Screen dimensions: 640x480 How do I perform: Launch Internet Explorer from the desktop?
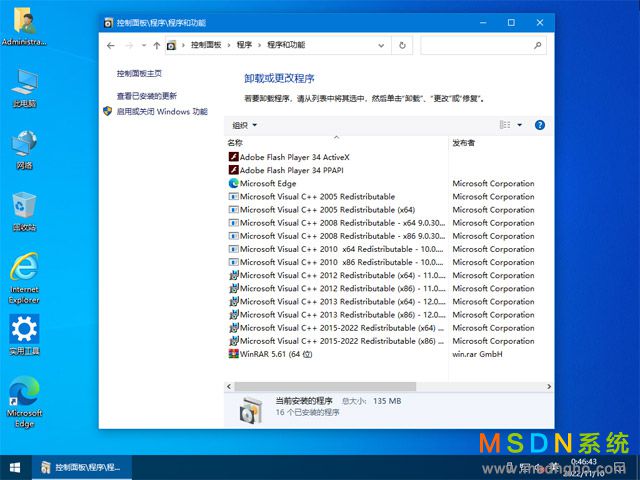(x=24, y=278)
